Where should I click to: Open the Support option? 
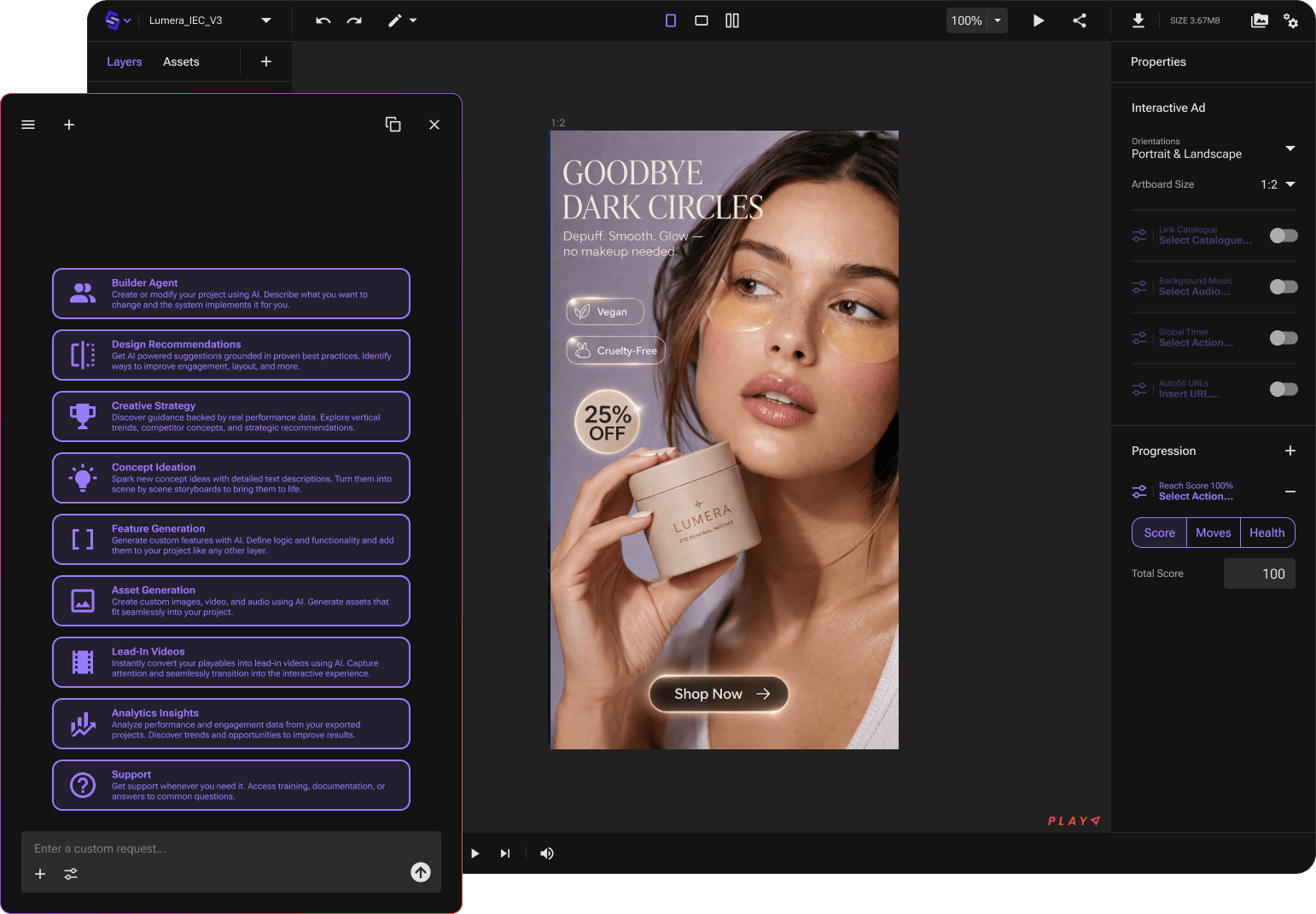pos(231,785)
